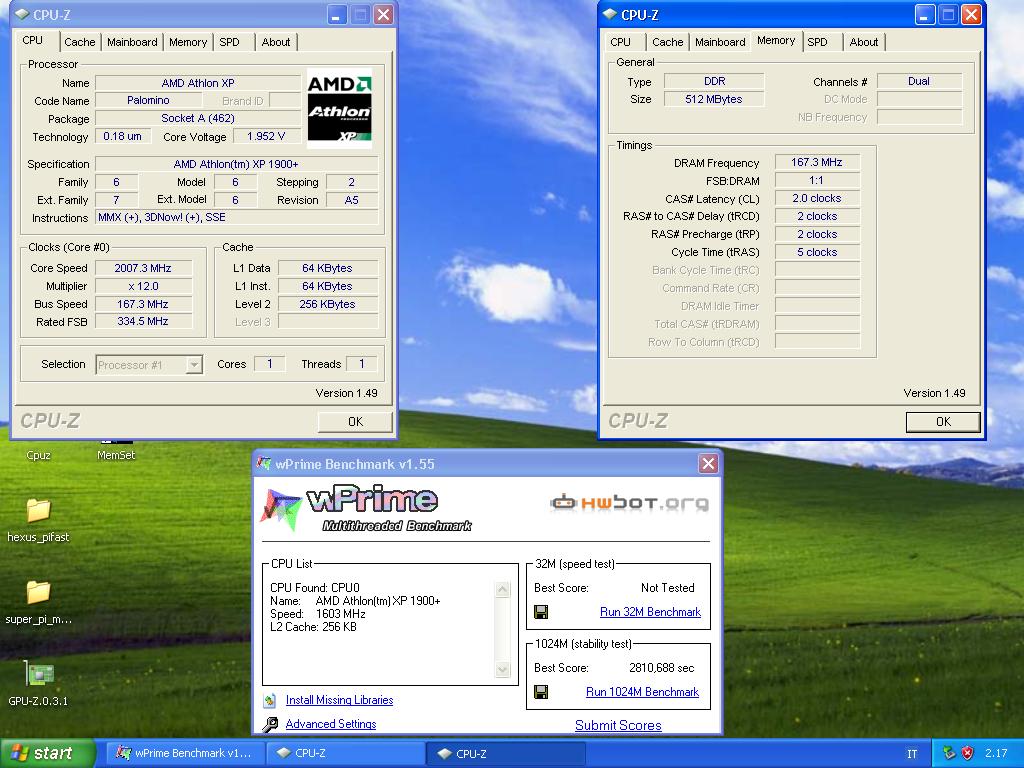Click the Rated FSB 334.5 MHz value
The image size is (1024, 768).
(x=143, y=321)
